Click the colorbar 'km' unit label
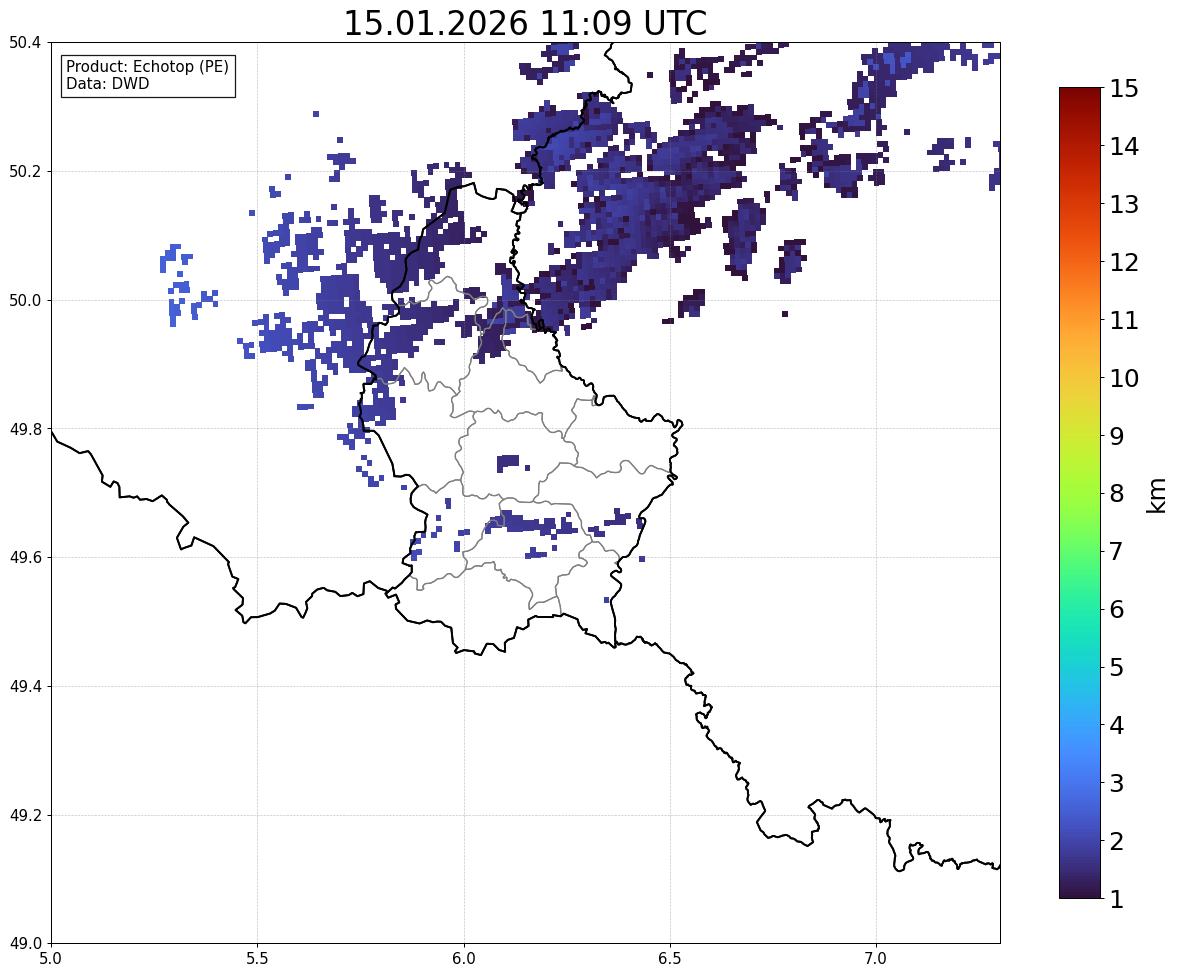 1158,495
